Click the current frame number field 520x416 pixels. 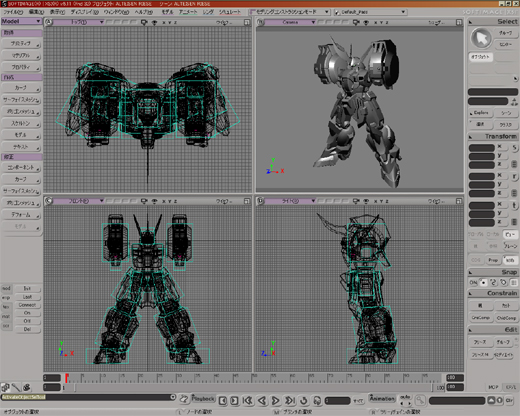(337, 400)
